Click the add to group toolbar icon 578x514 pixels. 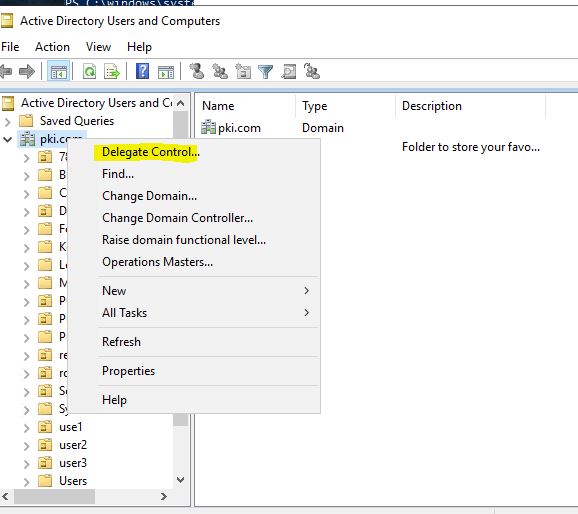coord(311,71)
